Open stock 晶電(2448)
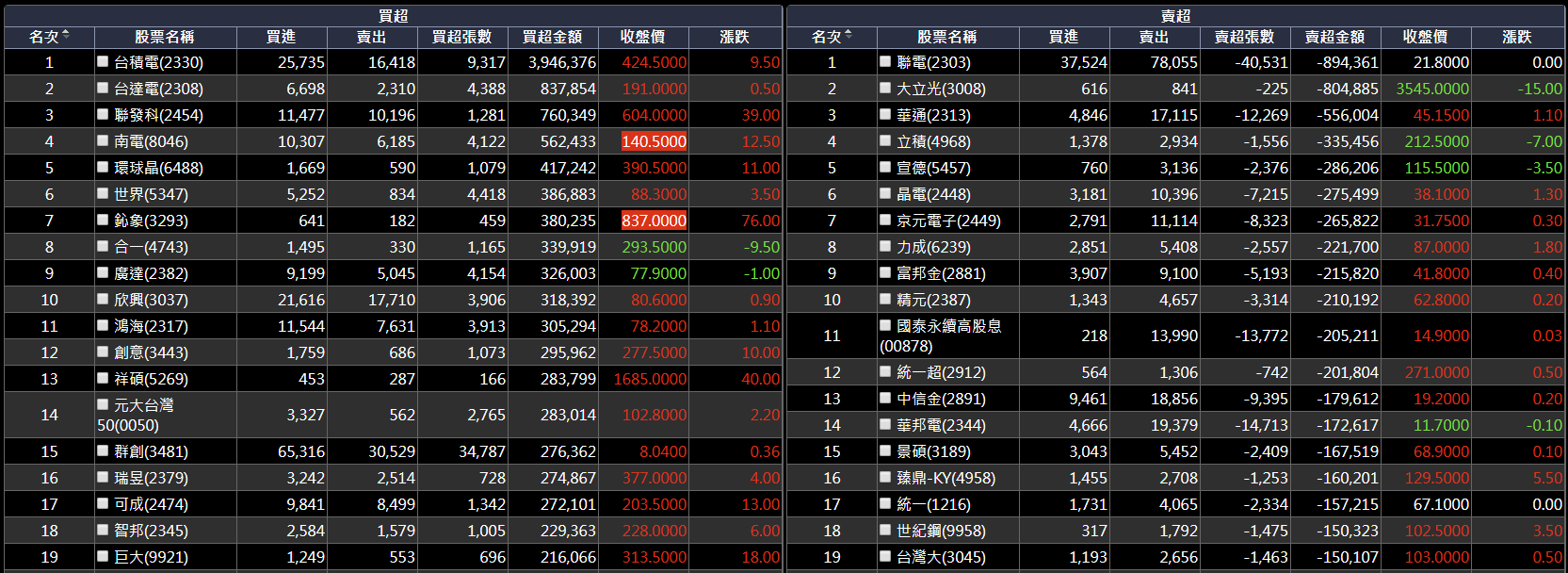 [933, 194]
